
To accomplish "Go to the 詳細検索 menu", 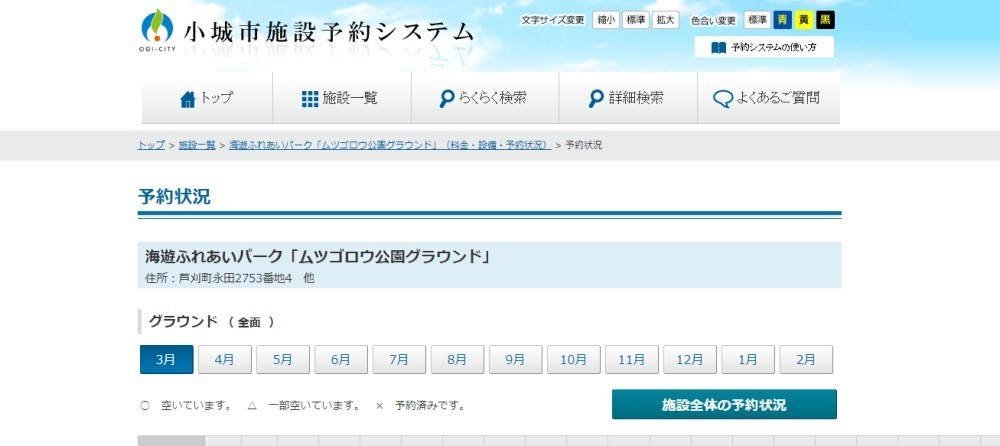I will click(x=628, y=98).
